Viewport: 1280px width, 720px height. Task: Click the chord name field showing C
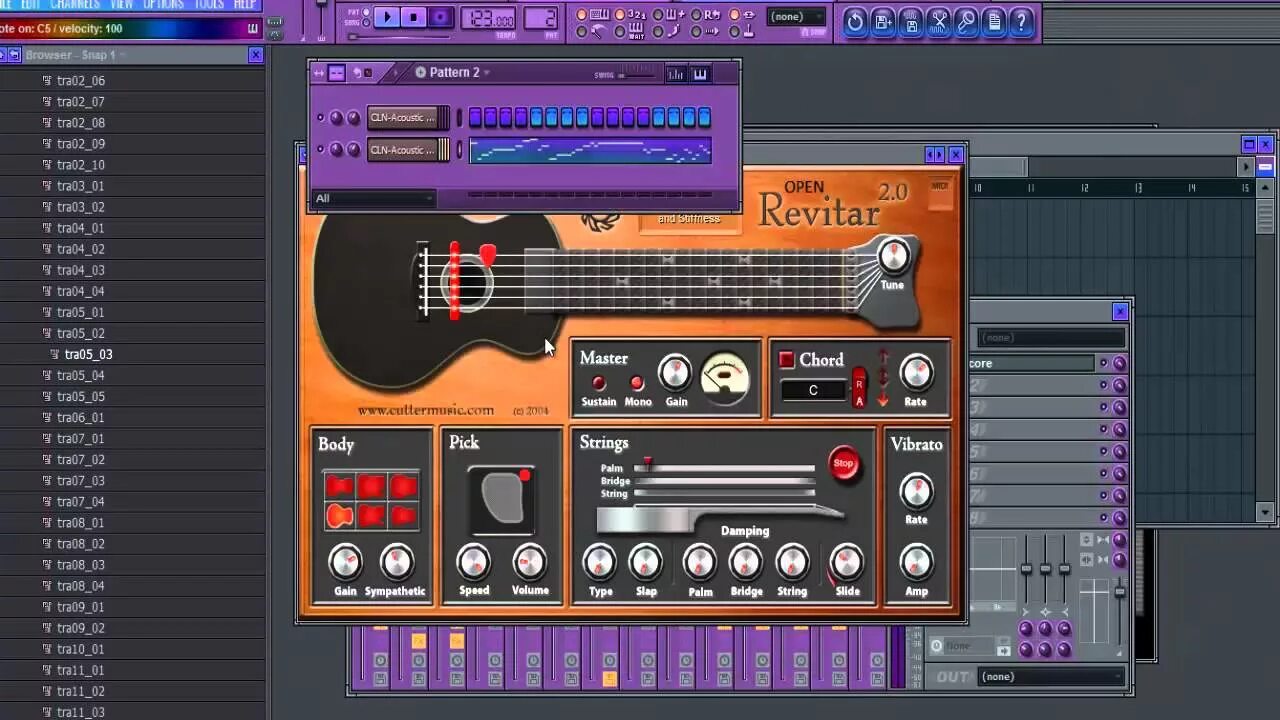coord(813,390)
